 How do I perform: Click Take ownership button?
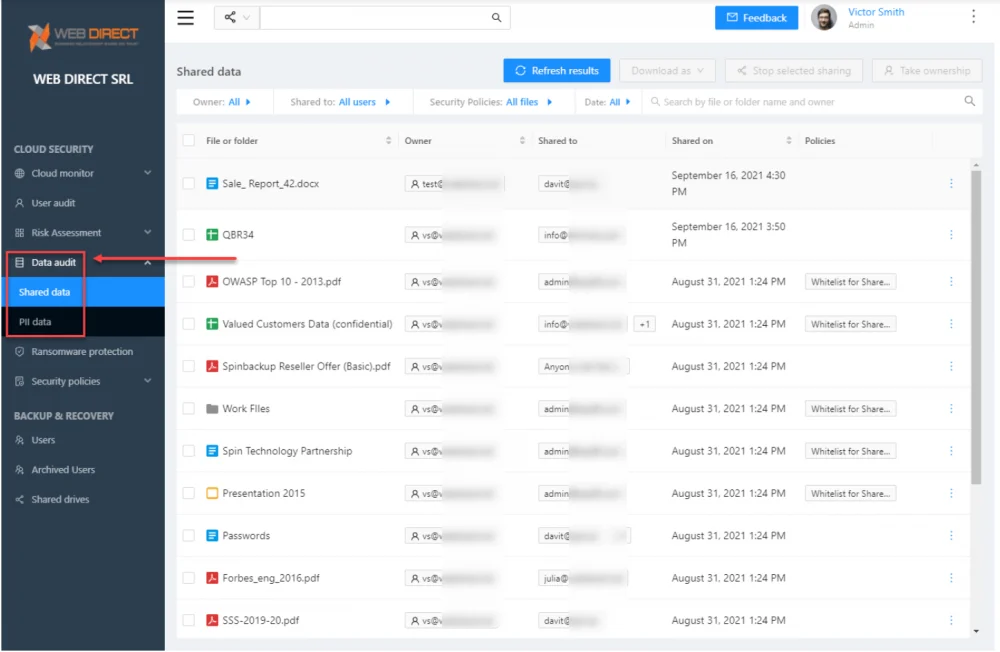pyautogui.click(x=927, y=71)
